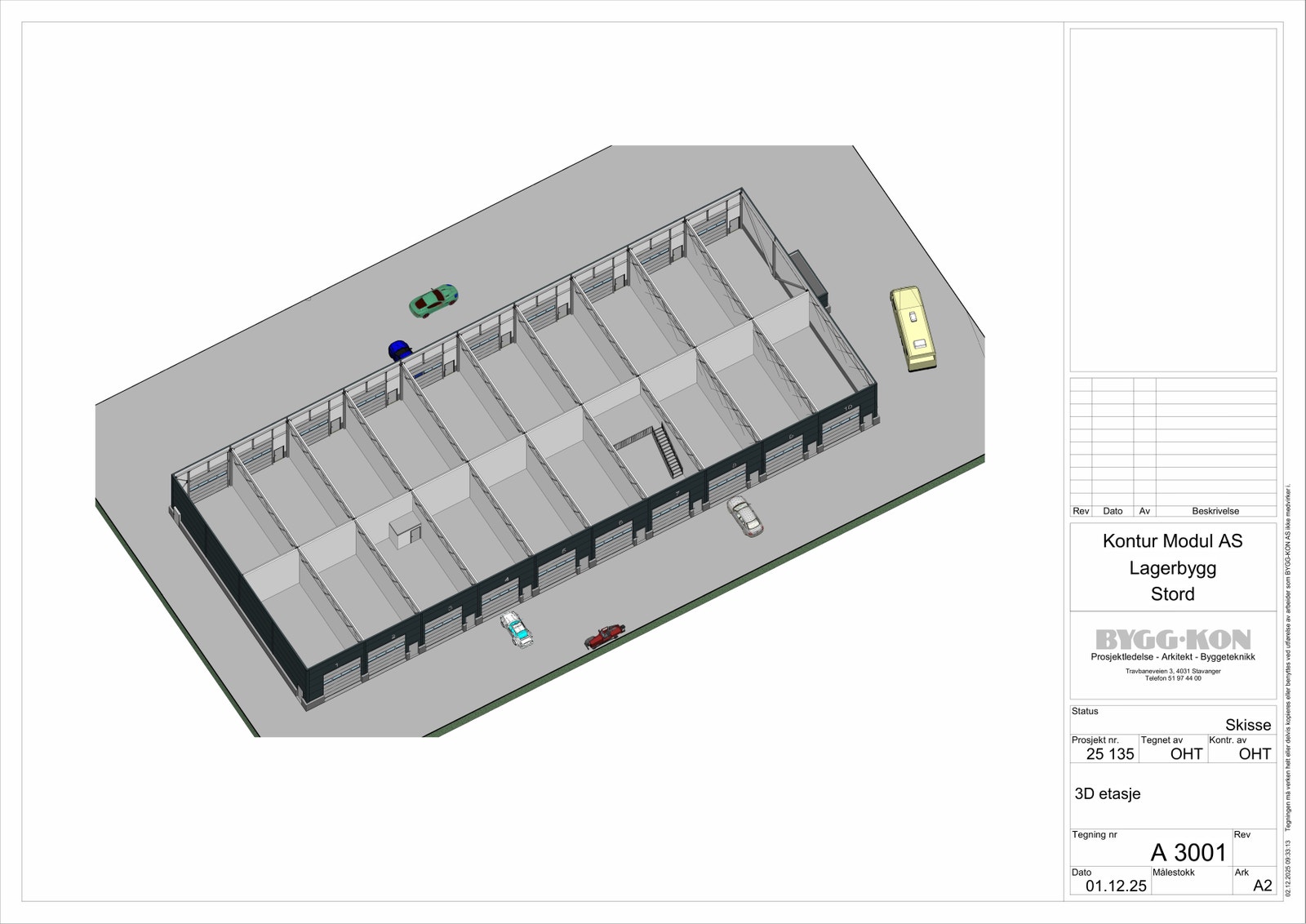
Task: Select the drawing number "A 3001"
Action: [x=1188, y=853]
